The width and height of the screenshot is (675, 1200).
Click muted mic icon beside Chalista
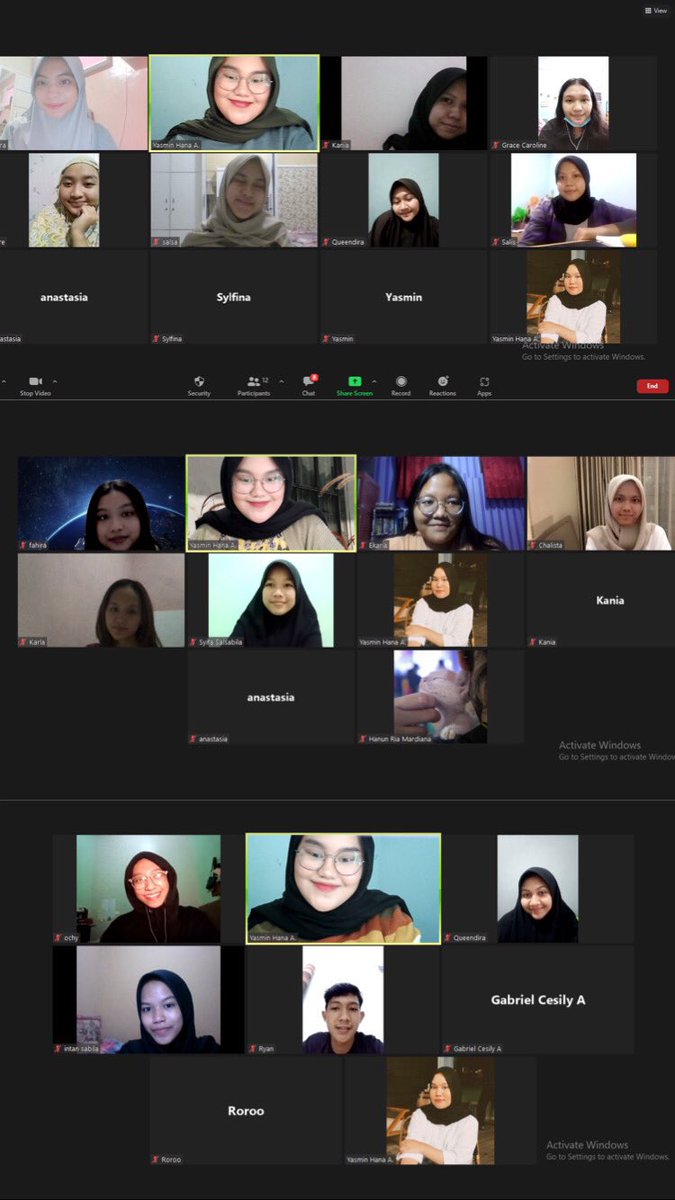click(533, 545)
